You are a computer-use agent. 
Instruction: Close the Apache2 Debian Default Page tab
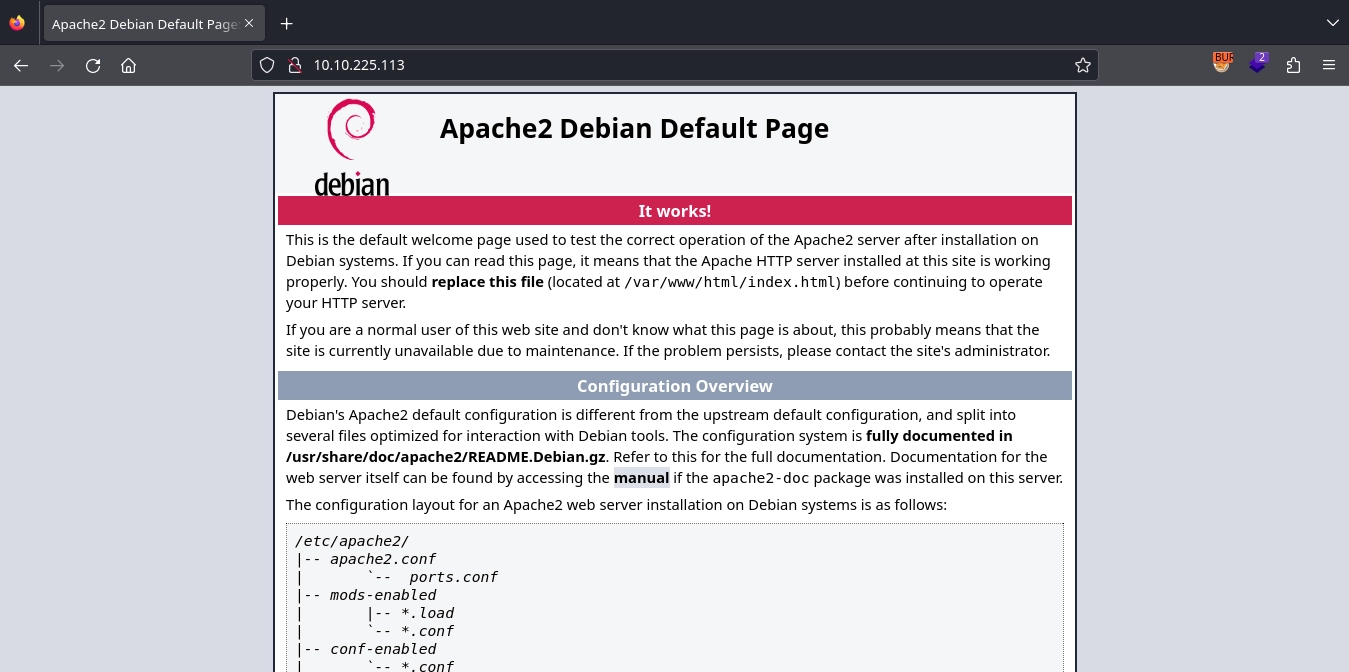tap(249, 24)
